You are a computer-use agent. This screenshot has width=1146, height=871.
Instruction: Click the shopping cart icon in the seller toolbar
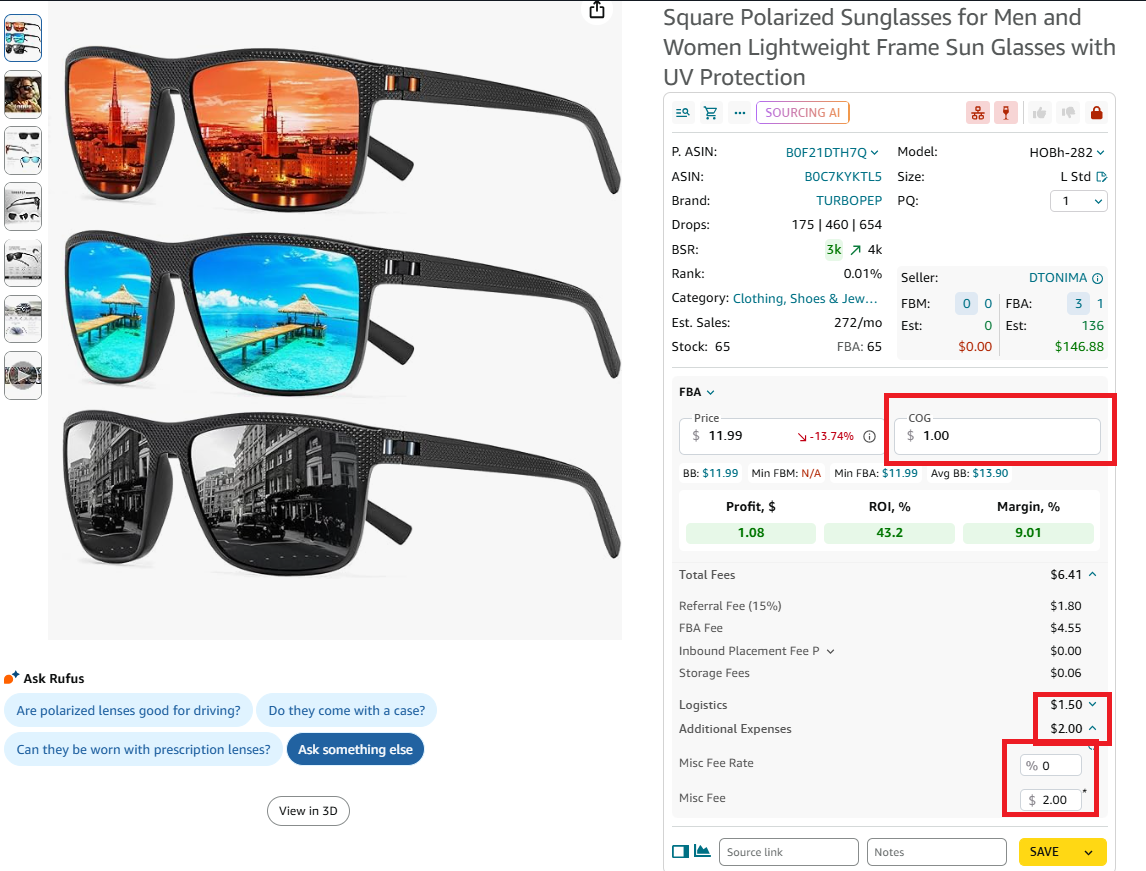click(710, 112)
